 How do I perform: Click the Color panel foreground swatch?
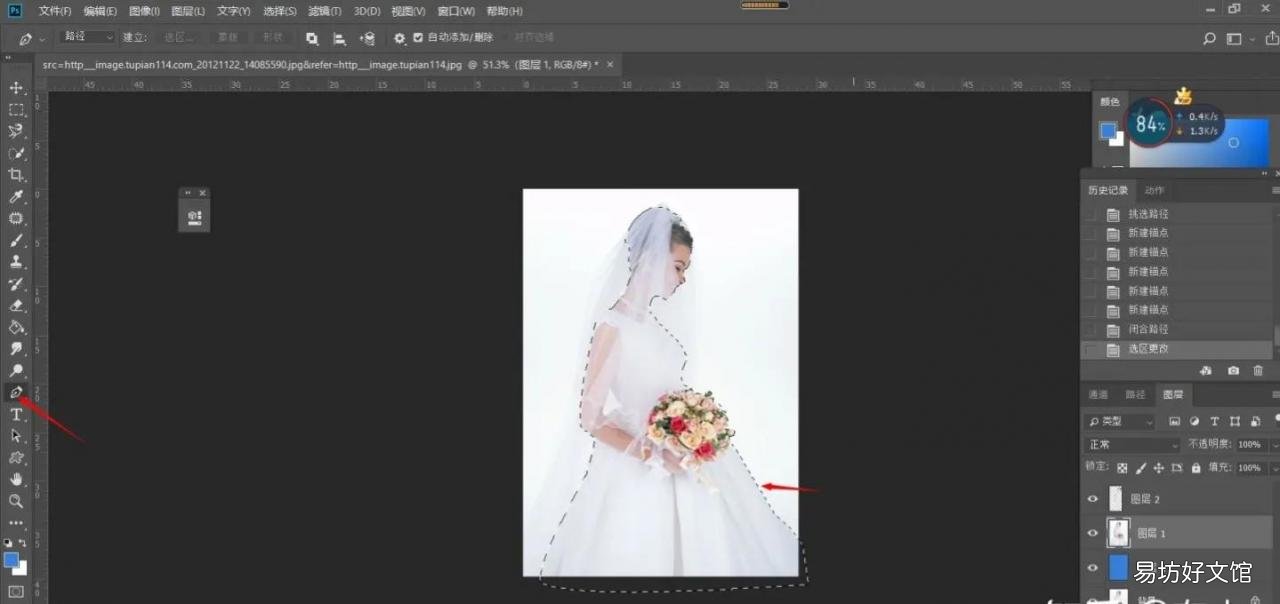tap(1107, 130)
